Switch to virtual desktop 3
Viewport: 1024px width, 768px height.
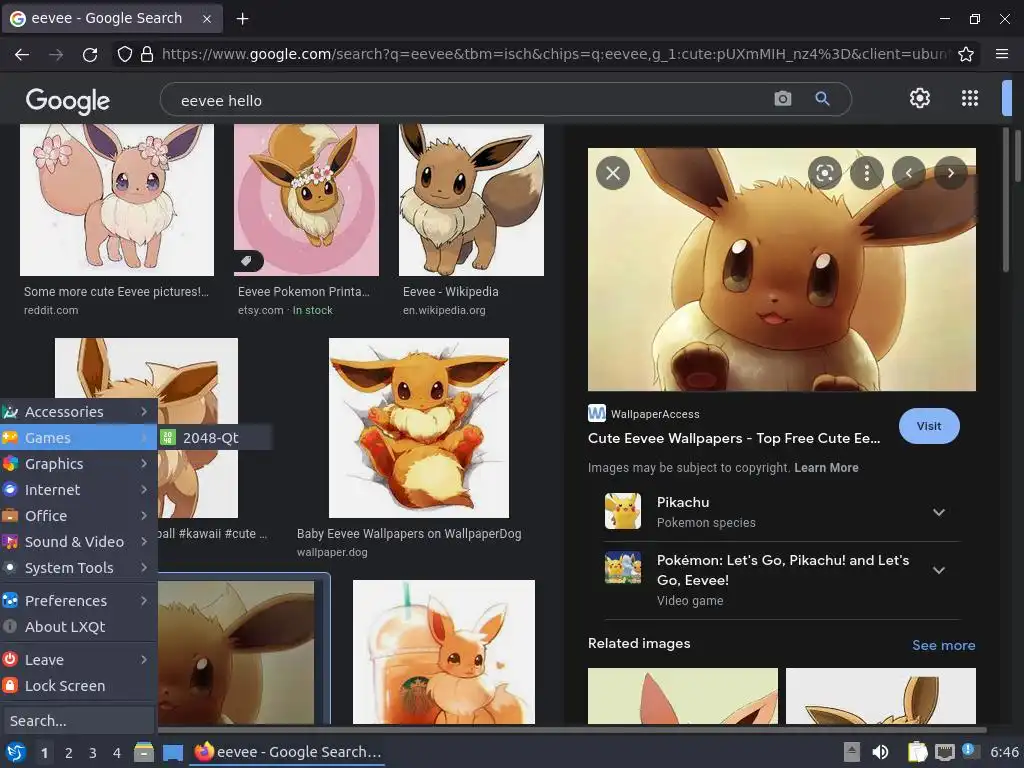coord(93,753)
